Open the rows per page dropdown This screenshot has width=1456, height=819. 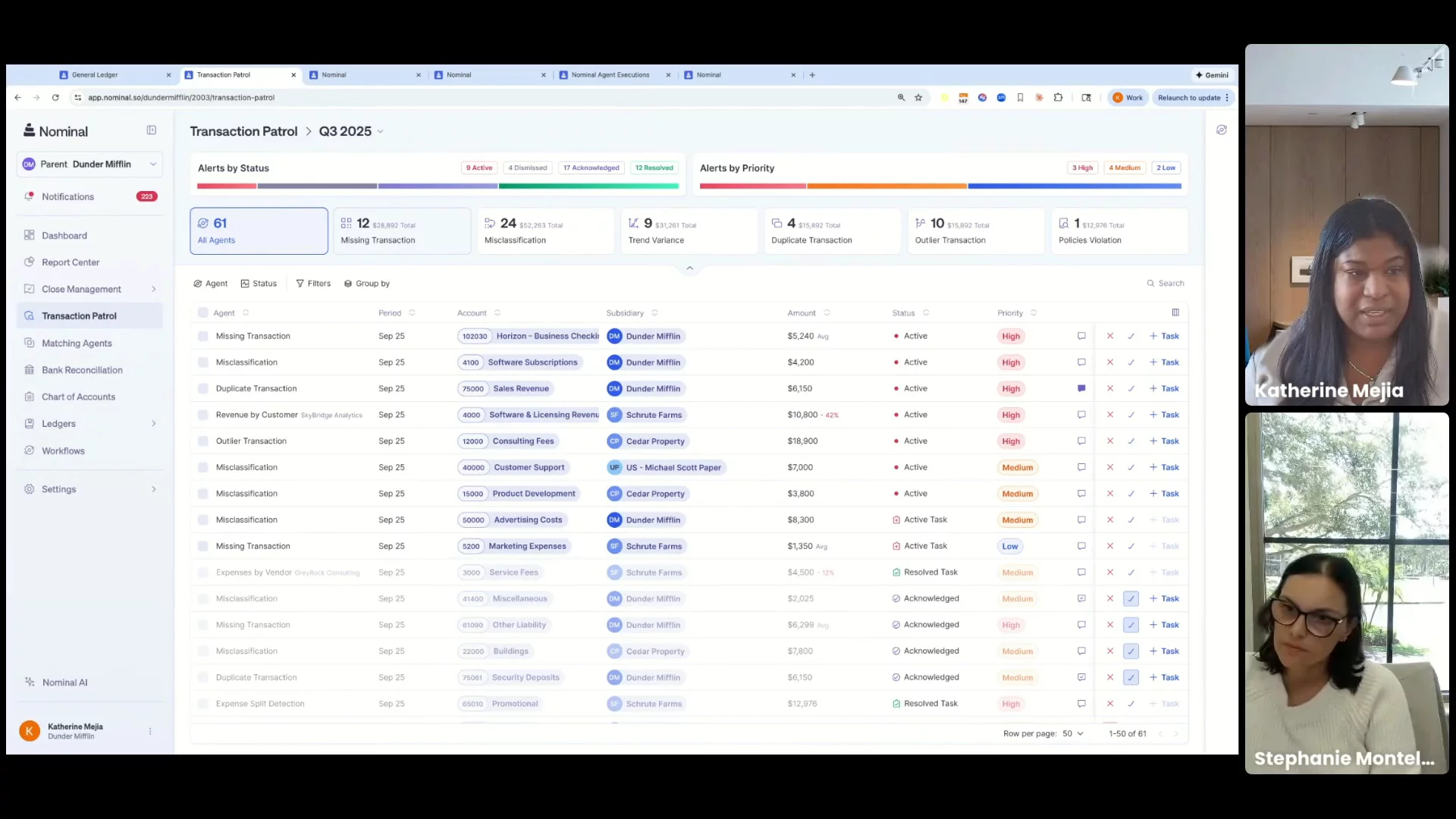tap(1072, 733)
